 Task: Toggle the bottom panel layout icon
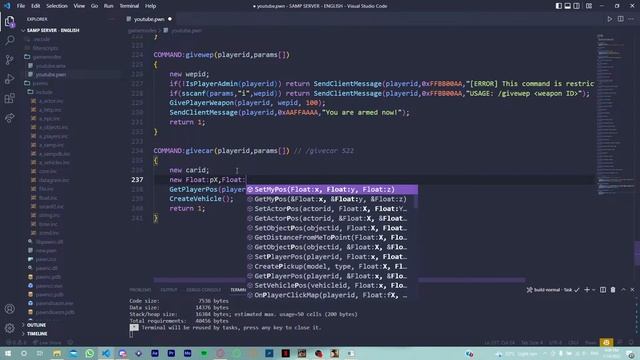tap(567, 6)
